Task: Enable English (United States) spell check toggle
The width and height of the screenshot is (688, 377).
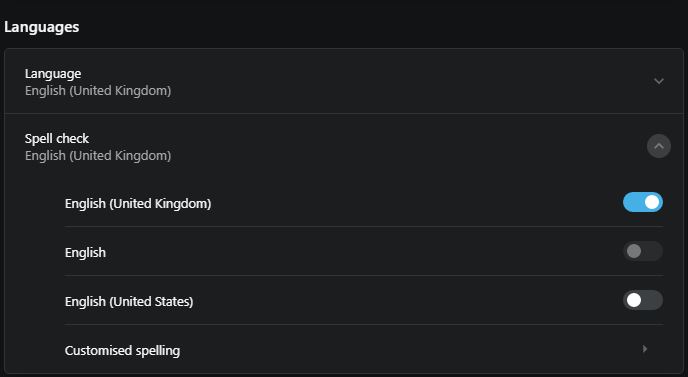Action: (643, 301)
